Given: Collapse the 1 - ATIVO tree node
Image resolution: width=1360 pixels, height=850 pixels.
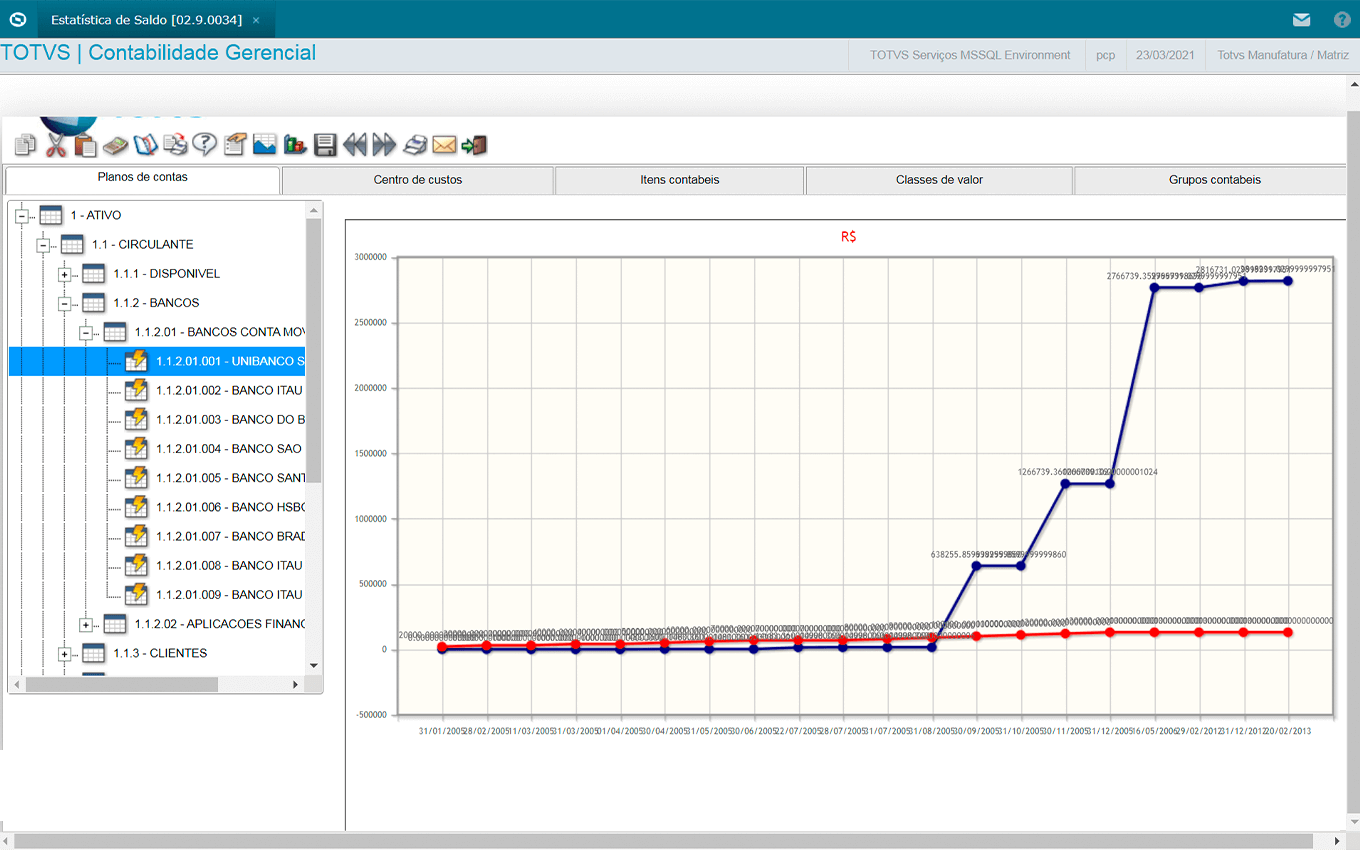Looking at the screenshot, I should click(22, 216).
